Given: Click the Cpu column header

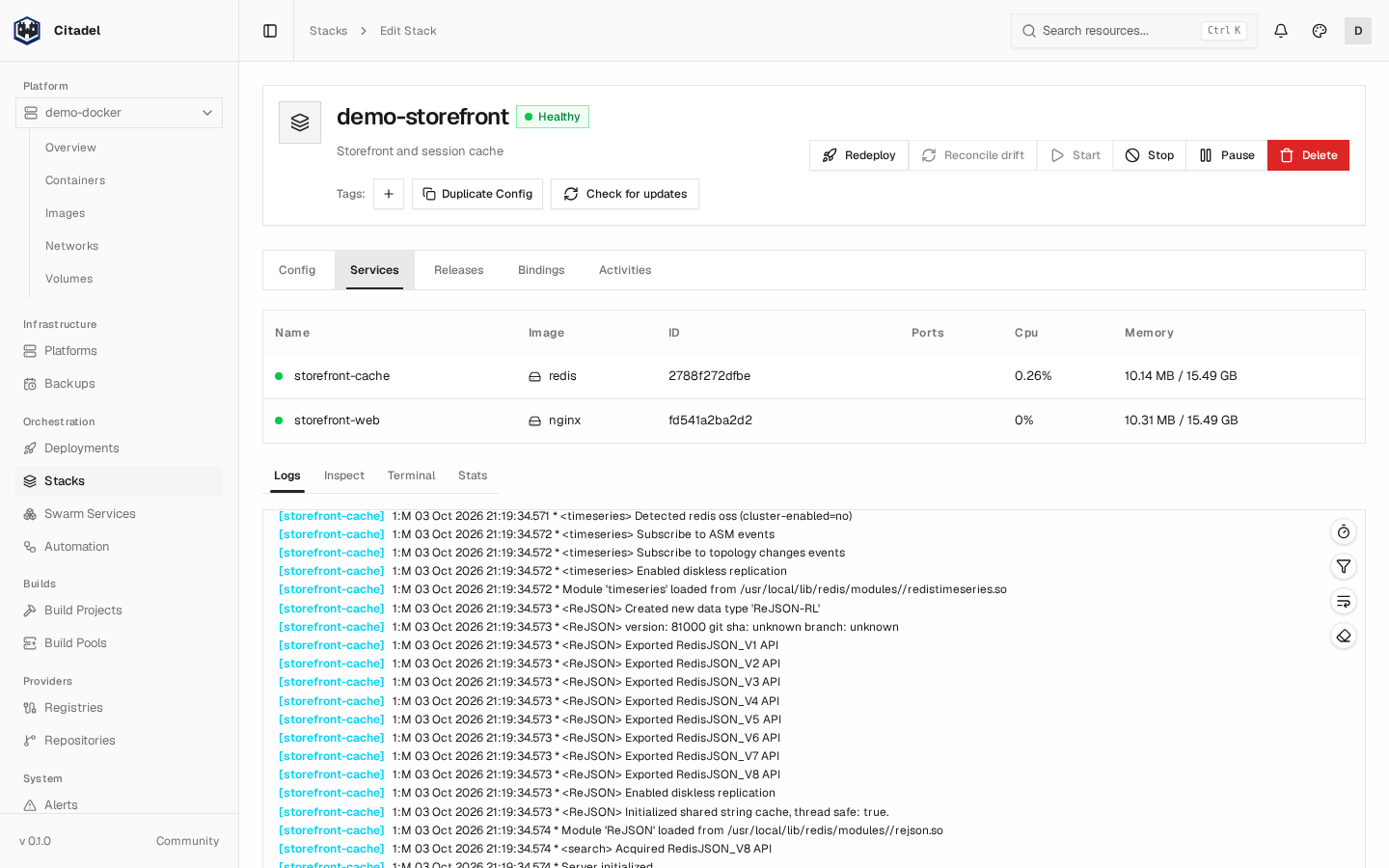Looking at the screenshot, I should pos(1026,333).
